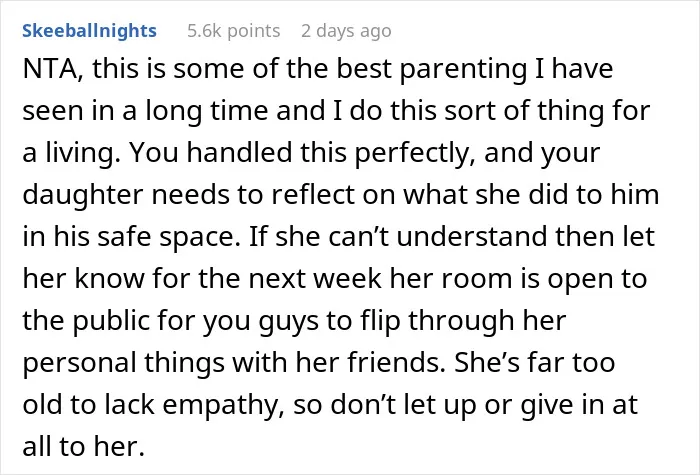Click the word "understand" in fifth line
The image size is (700, 475).
(471, 237)
